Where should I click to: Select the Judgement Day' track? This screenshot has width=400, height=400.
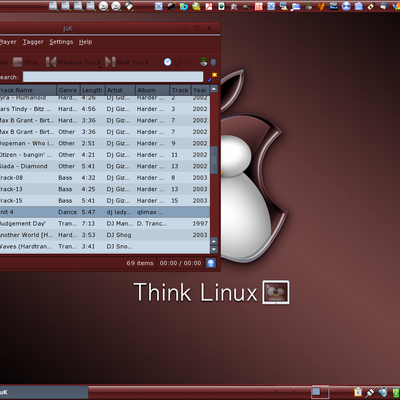tap(105, 223)
